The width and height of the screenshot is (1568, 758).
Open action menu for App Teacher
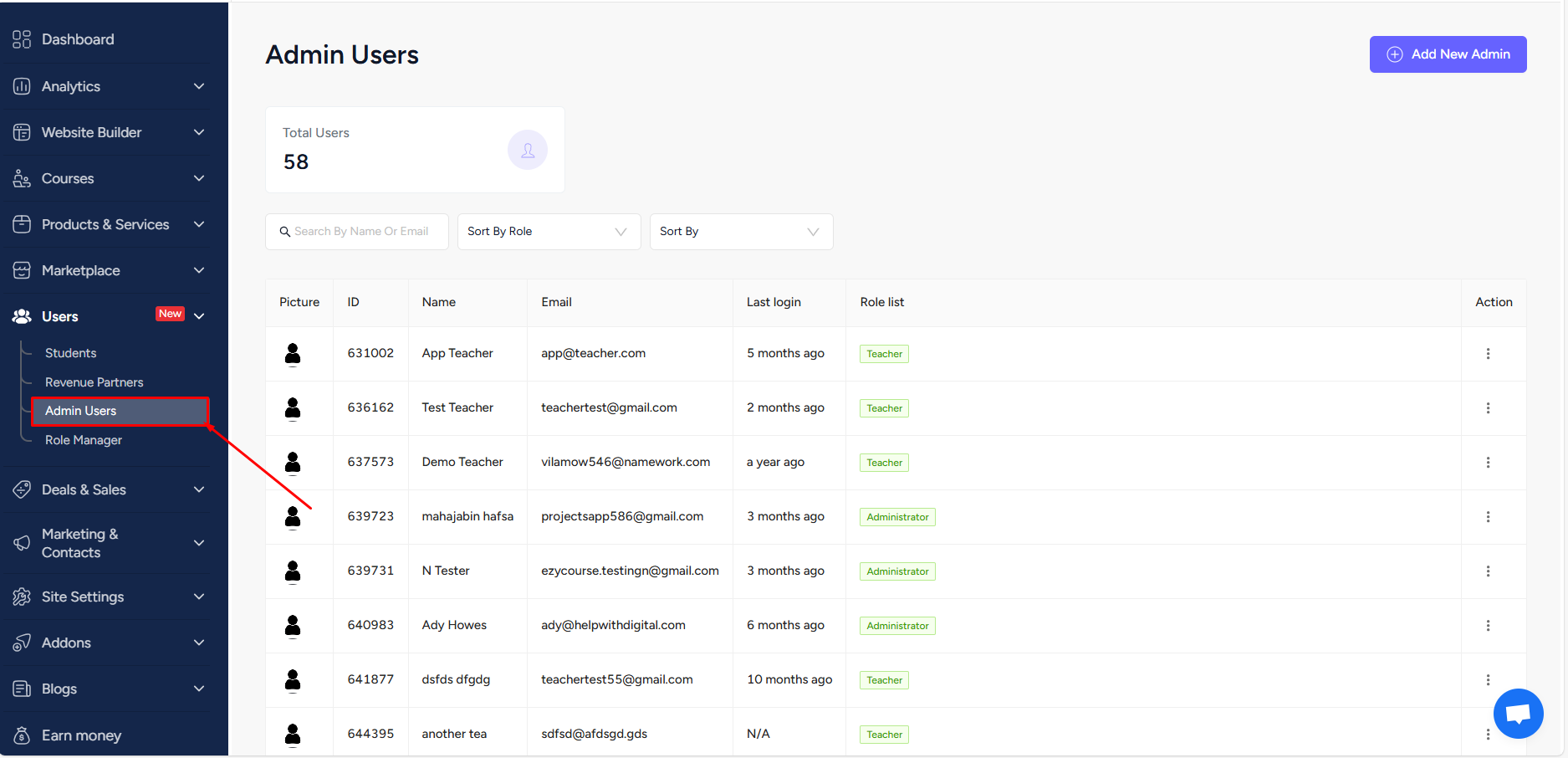1488,354
